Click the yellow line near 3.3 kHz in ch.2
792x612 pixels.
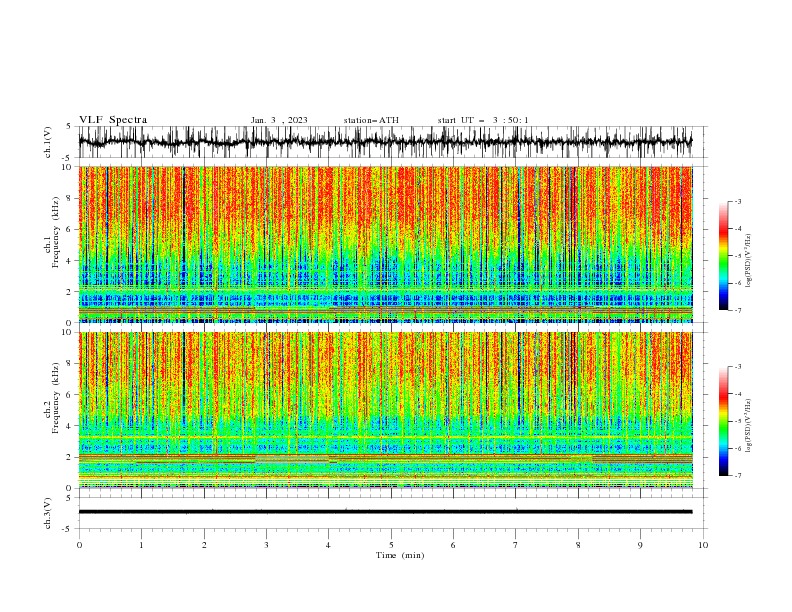pyautogui.click(x=385, y=436)
